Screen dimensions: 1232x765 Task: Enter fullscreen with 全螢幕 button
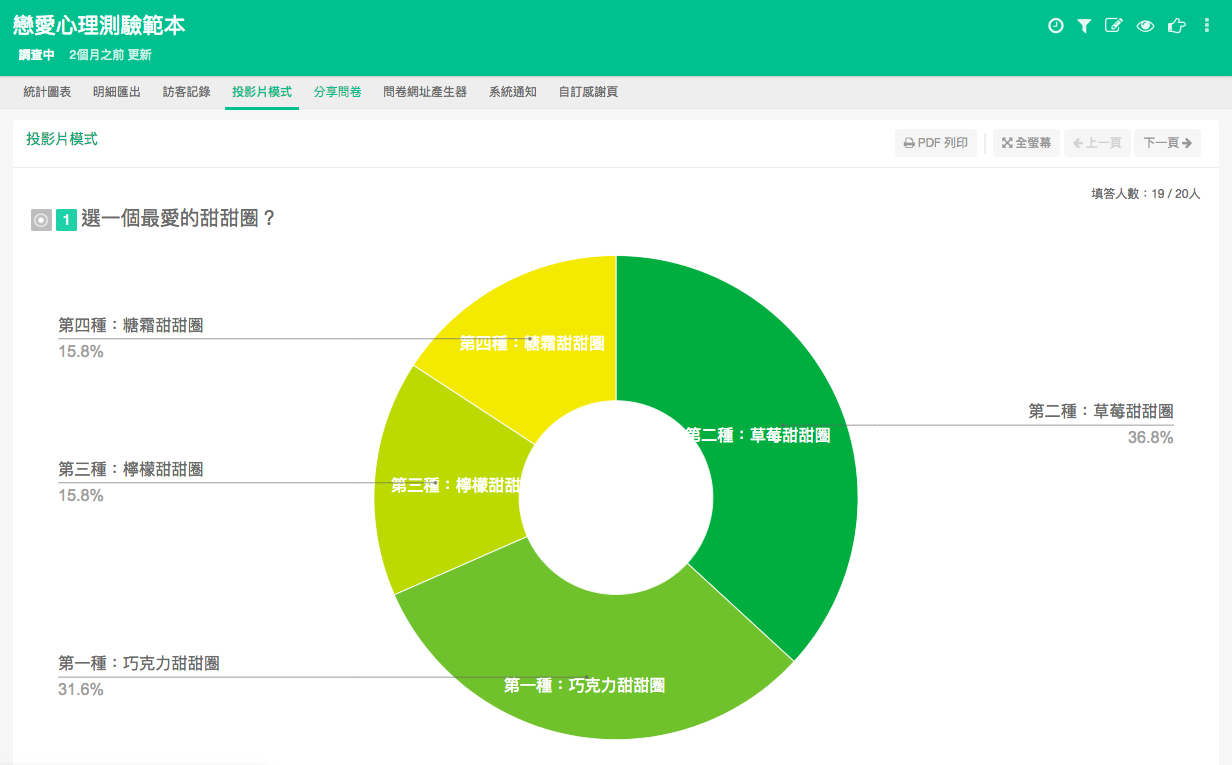(x=1026, y=143)
